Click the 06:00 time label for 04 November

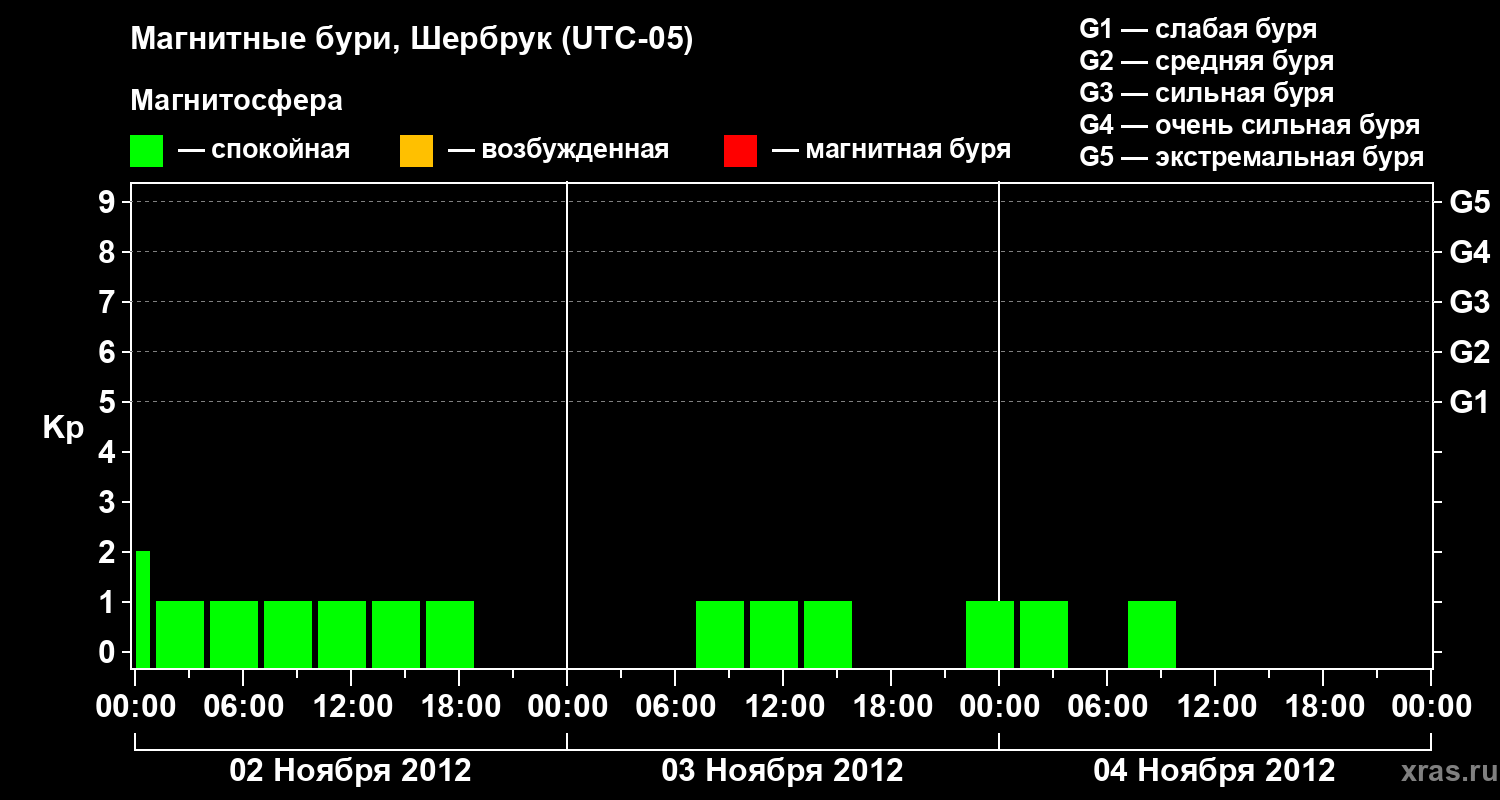tap(1107, 707)
